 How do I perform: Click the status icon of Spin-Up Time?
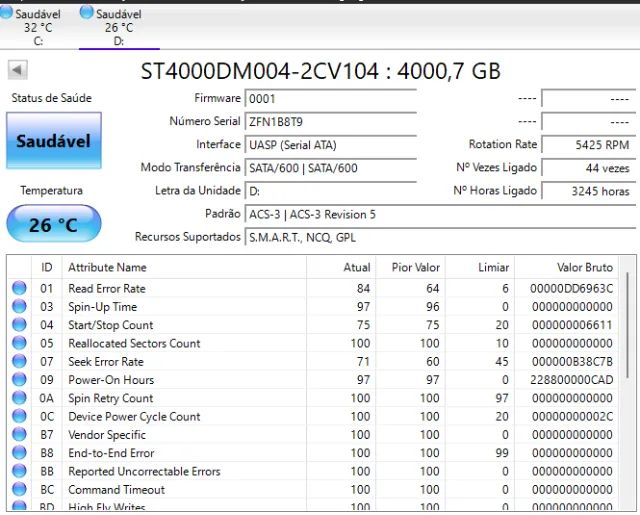19,306
